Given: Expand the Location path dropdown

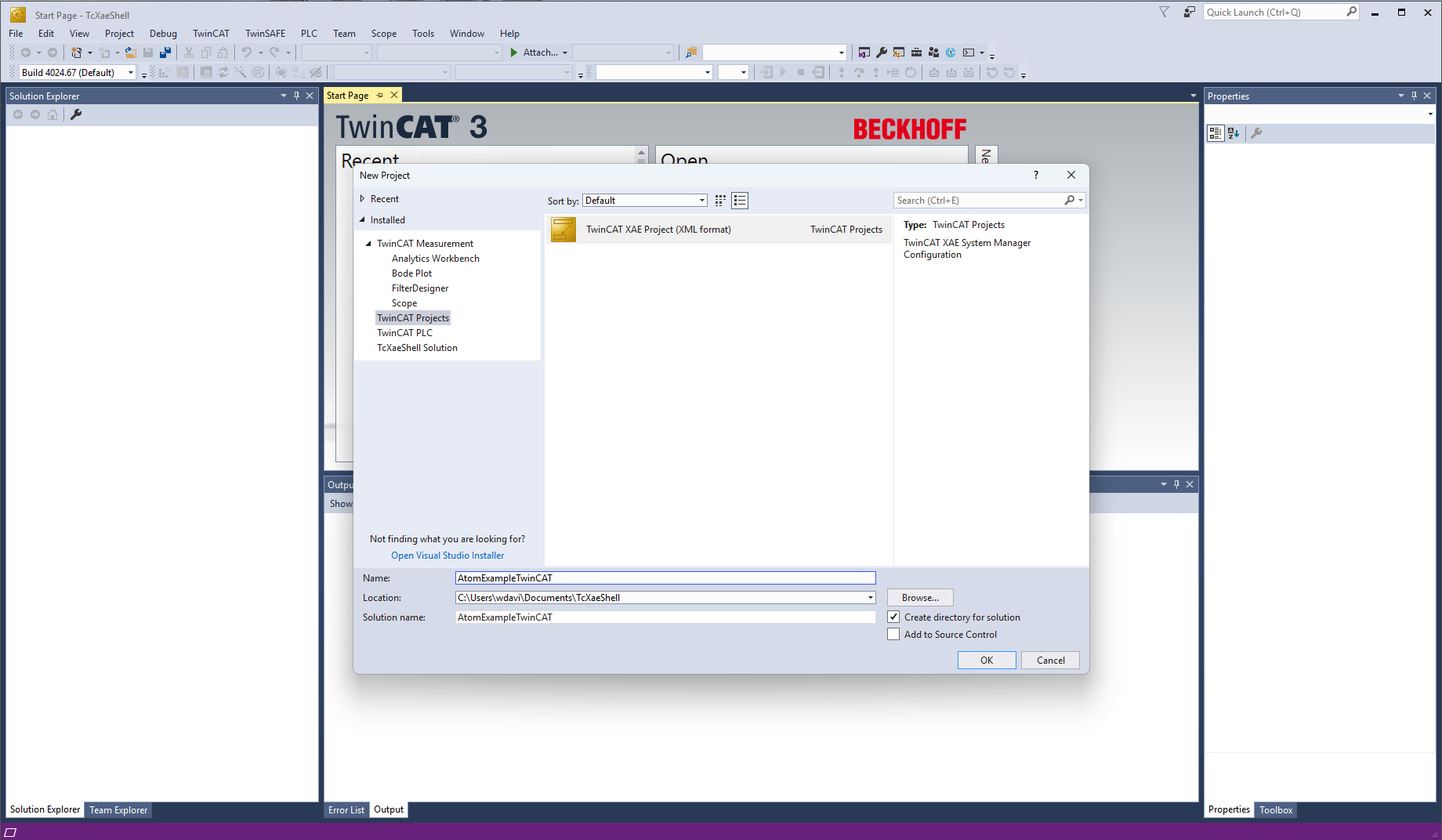Looking at the screenshot, I should tap(870, 598).
